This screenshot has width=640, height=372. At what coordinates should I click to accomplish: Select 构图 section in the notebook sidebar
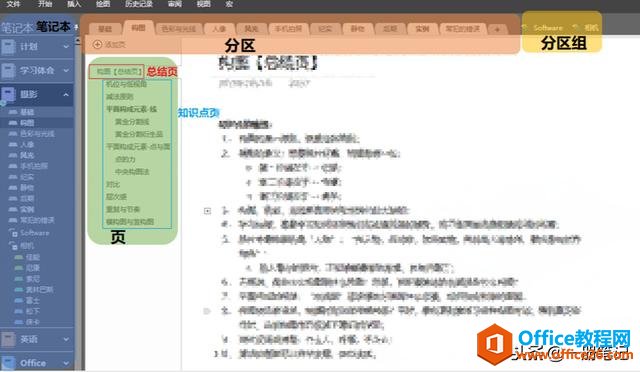click(27, 123)
